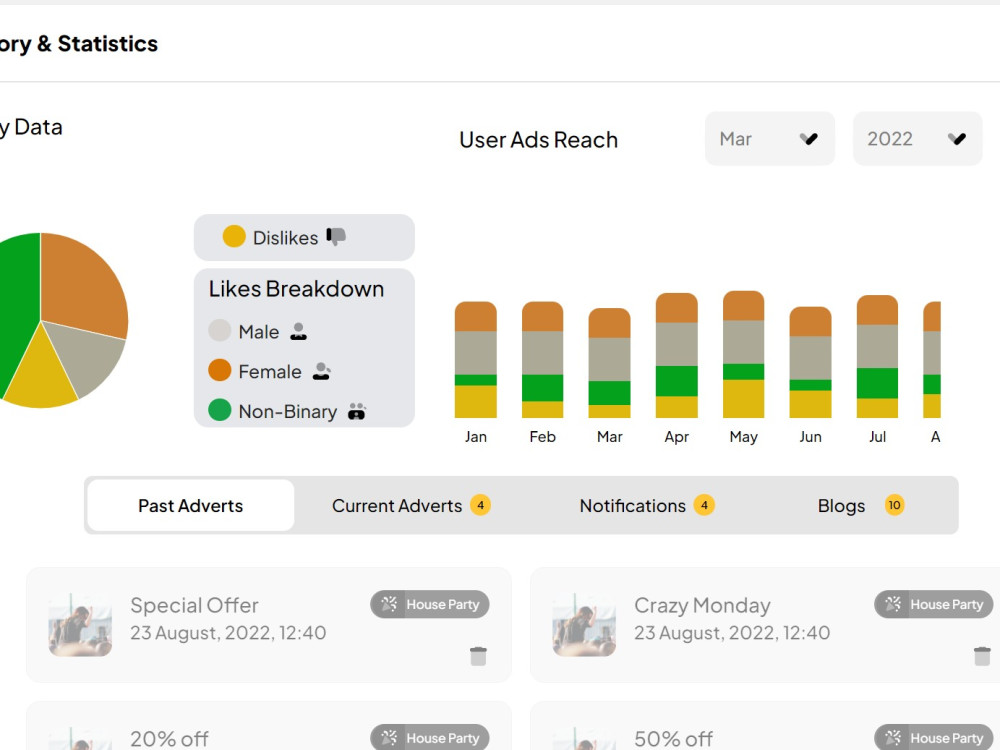Click the House Party tag on 20% off
The image size is (1000, 750).
pos(430,737)
